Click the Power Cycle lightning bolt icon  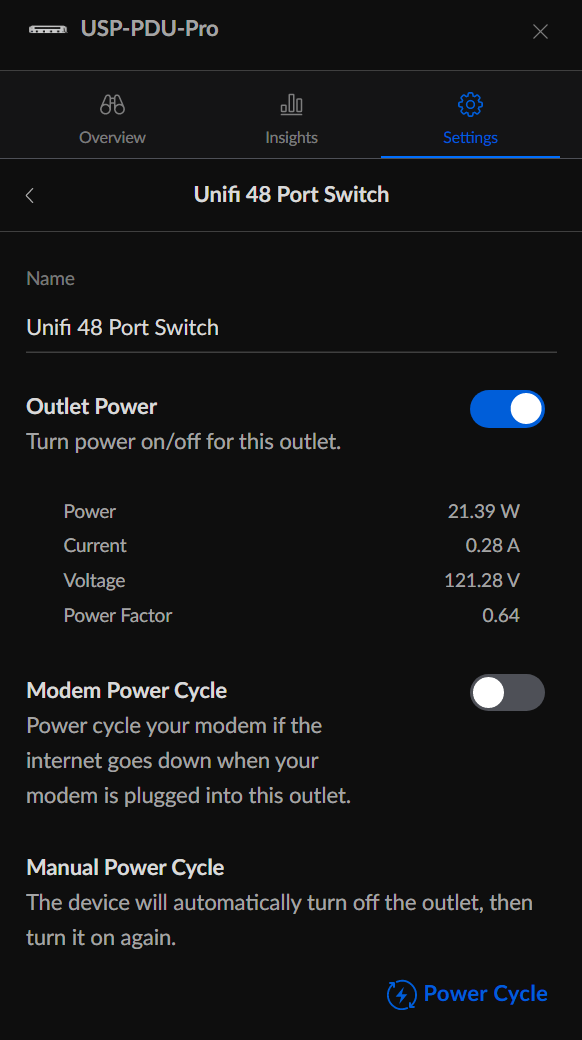click(x=401, y=994)
